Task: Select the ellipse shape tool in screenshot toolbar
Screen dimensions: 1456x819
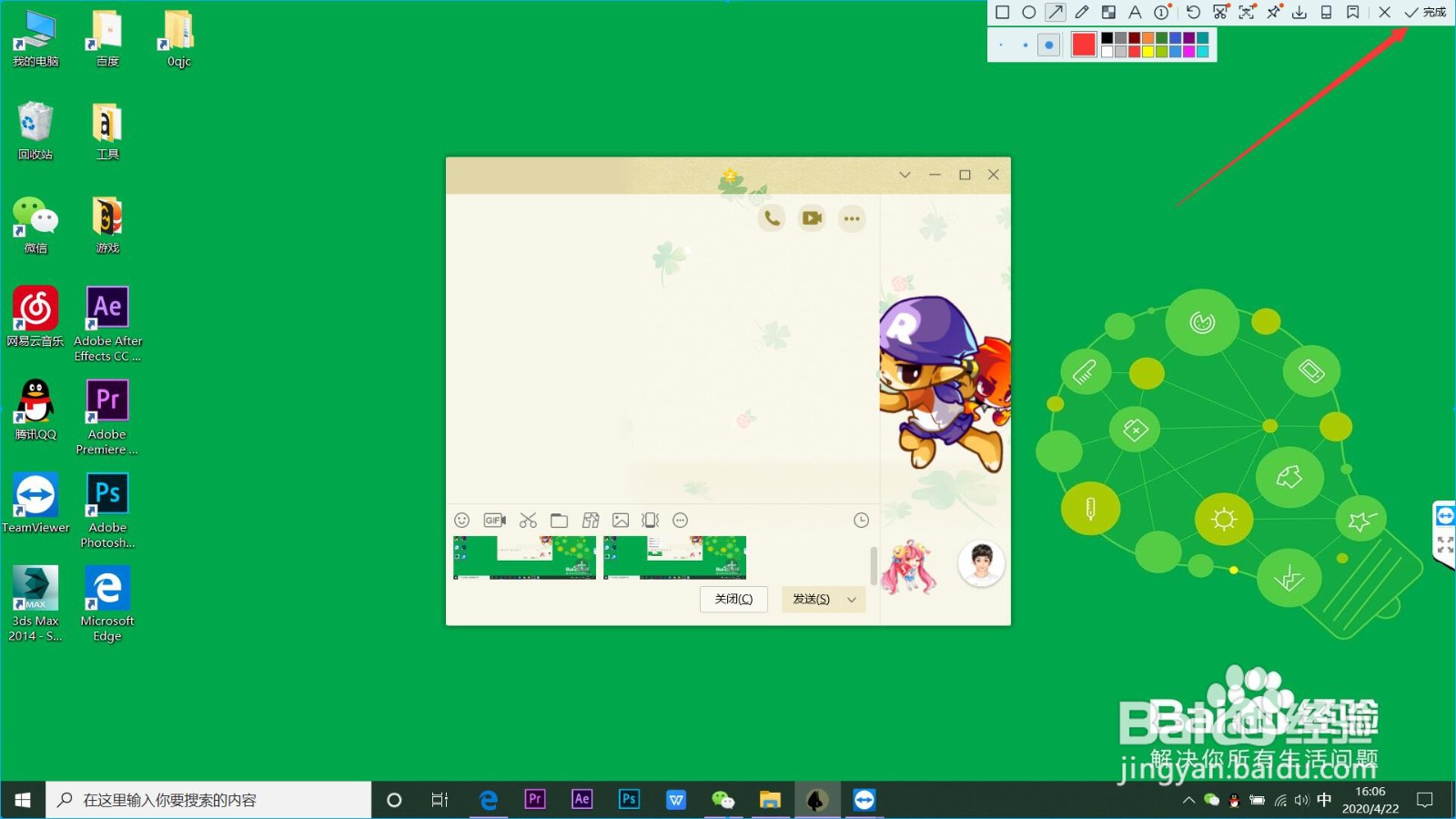Action: (x=1028, y=13)
